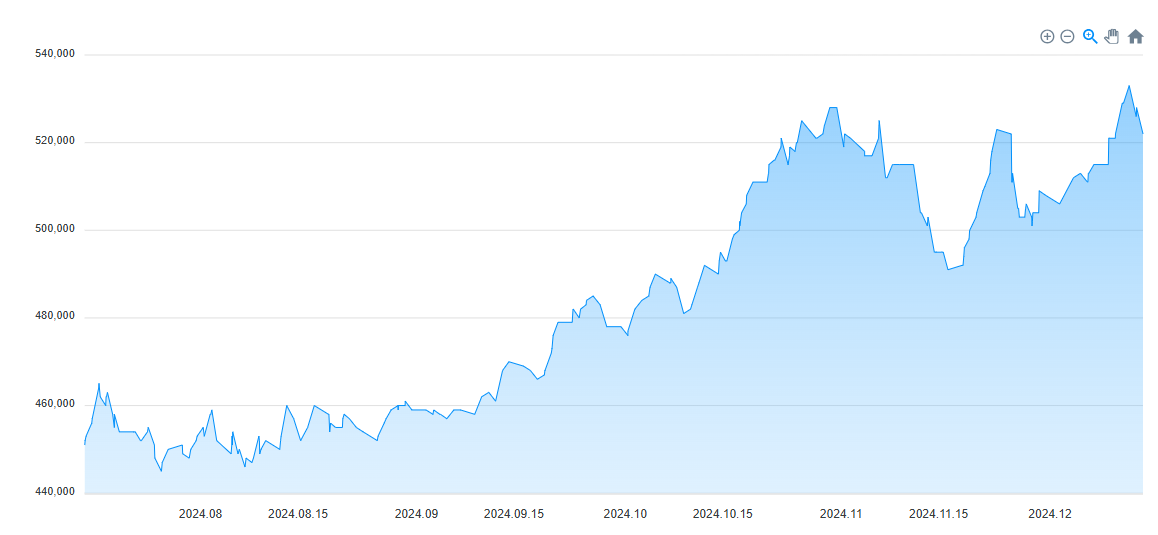Viewport: 1158px width, 535px height.
Task: Click the 2024.08 x-axis date label
Action: point(200,514)
